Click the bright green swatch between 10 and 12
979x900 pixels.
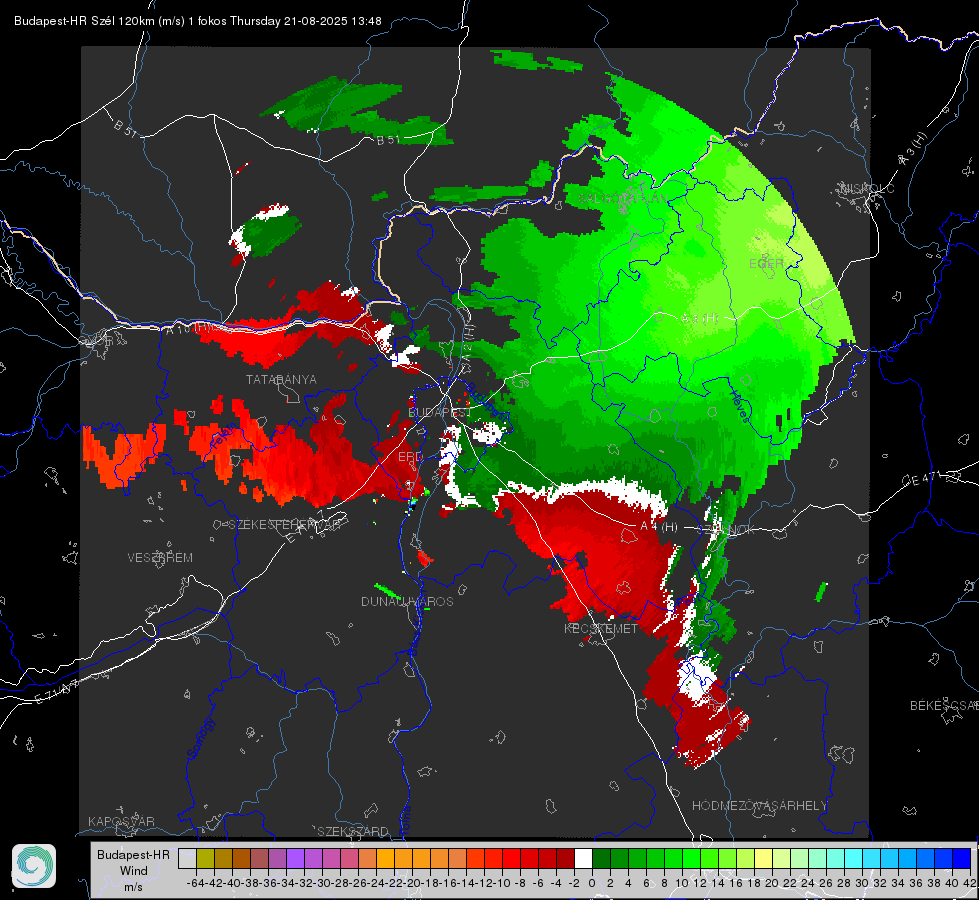pos(691,858)
